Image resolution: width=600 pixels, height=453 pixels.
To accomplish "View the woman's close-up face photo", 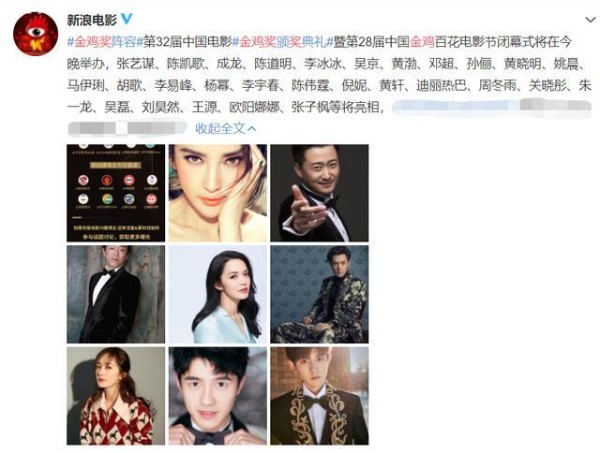I will (x=218, y=193).
